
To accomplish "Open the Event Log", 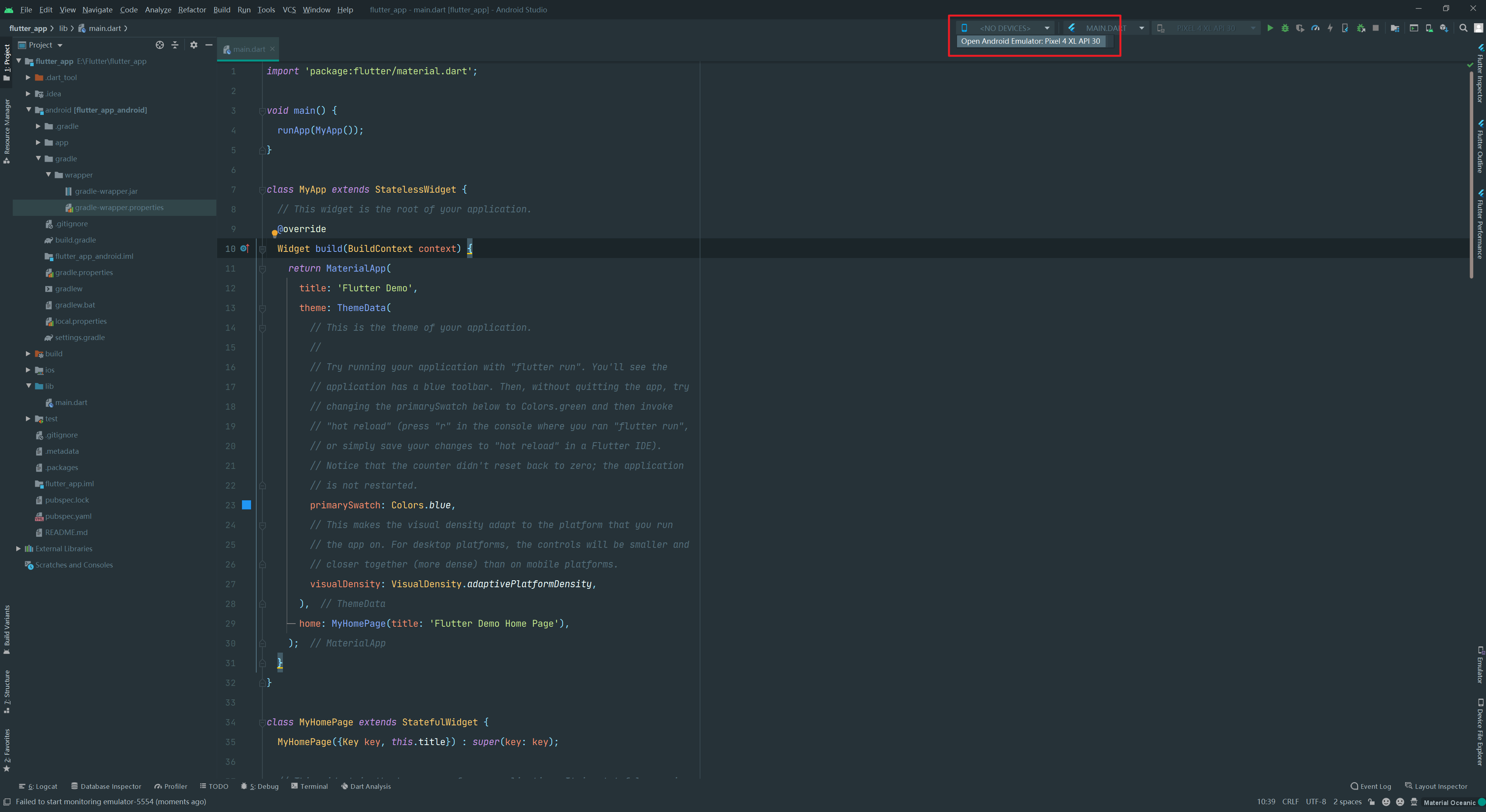I will (x=1371, y=786).
